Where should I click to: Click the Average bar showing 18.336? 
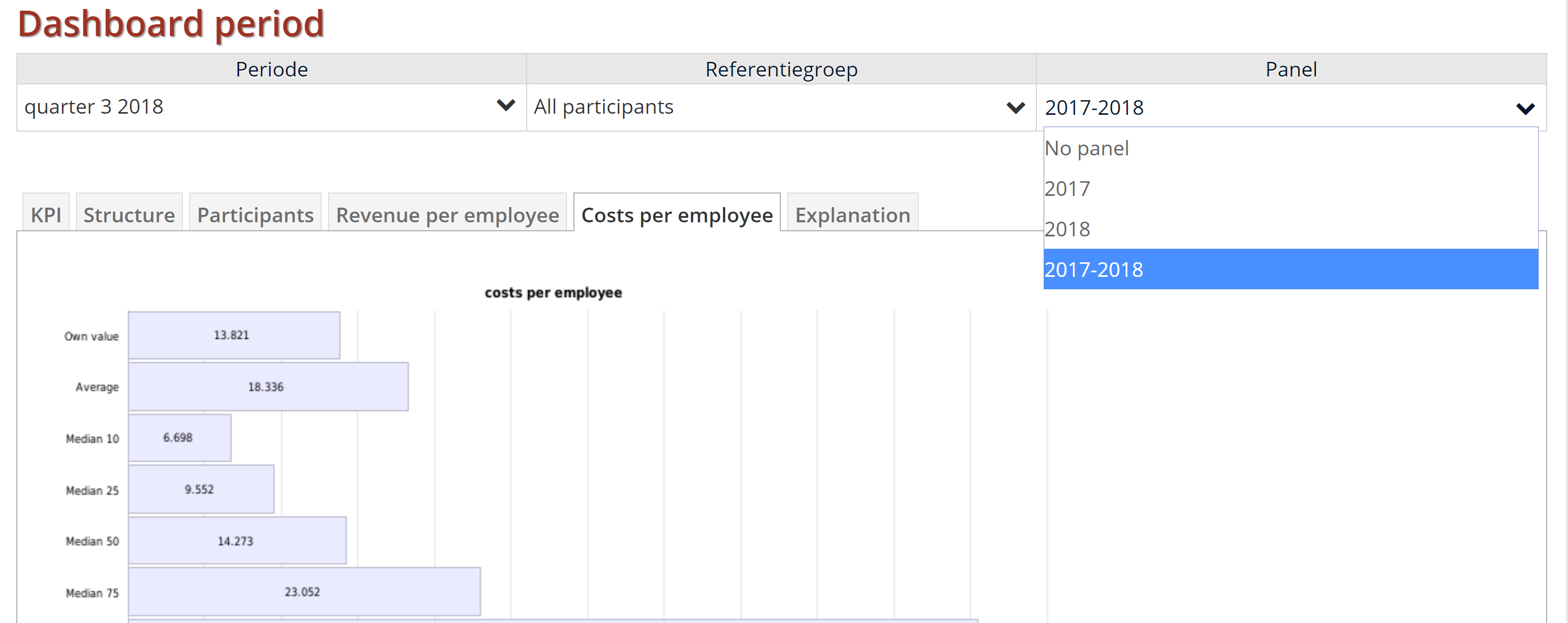coord(268,387)
